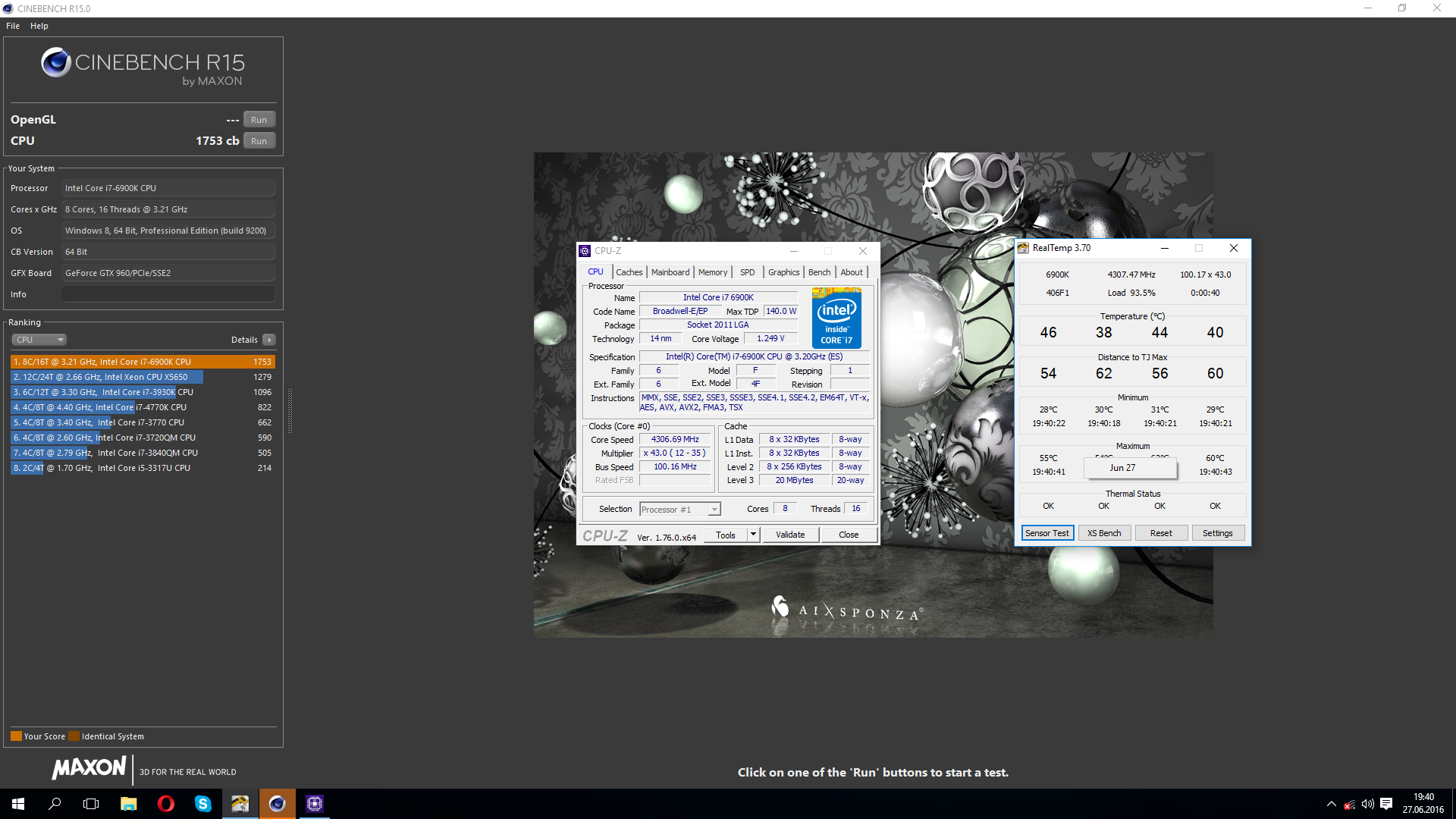Open Cinebench Help menu
The image size is (1456, 819).
[x=39, y=26]
